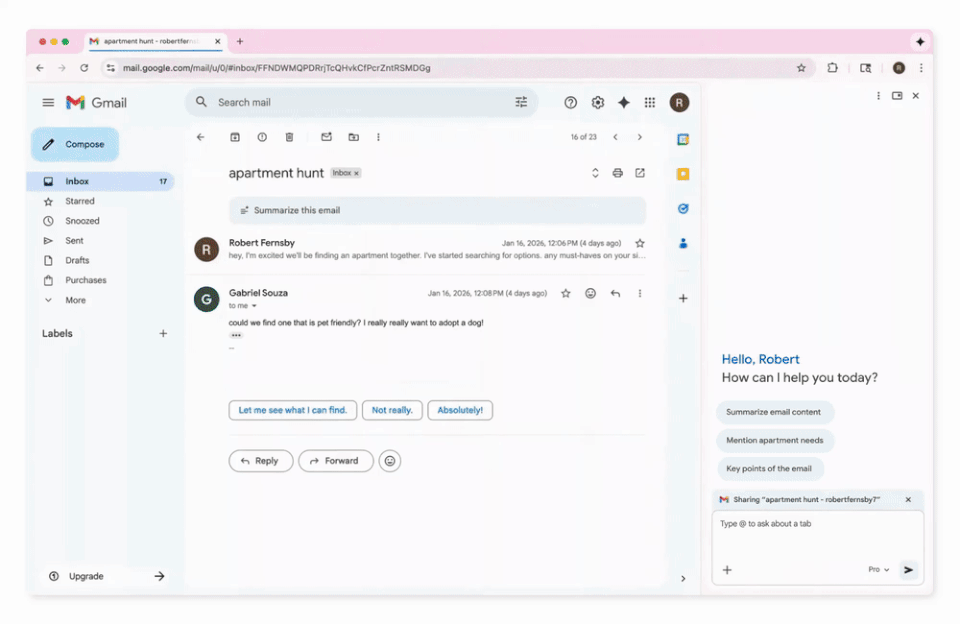Viewport: 960px width, 624px height.
Task: Archive the open email
Action: coord(235,137)
